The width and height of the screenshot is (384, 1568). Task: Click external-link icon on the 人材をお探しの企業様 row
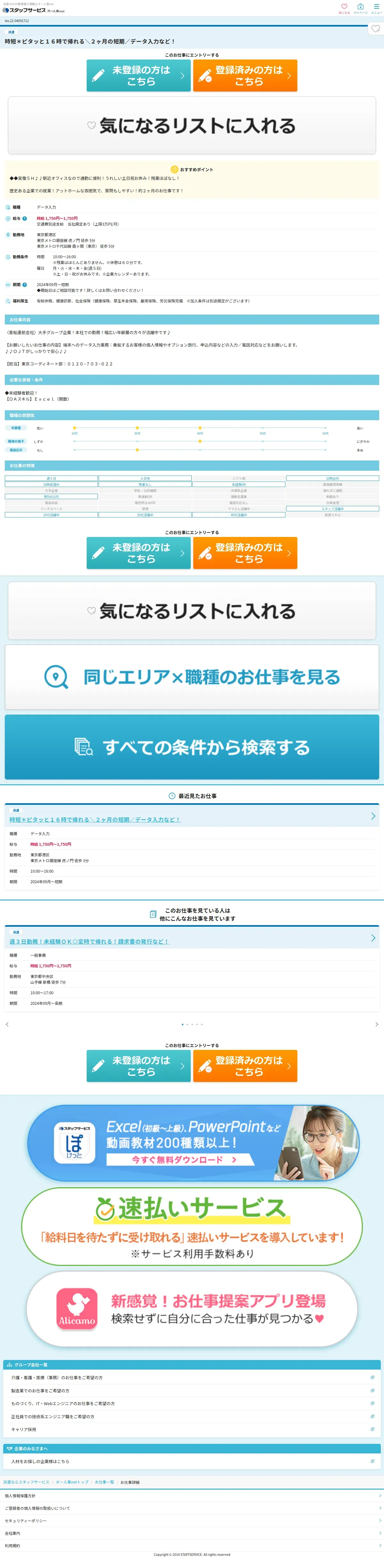[372, 1461]
